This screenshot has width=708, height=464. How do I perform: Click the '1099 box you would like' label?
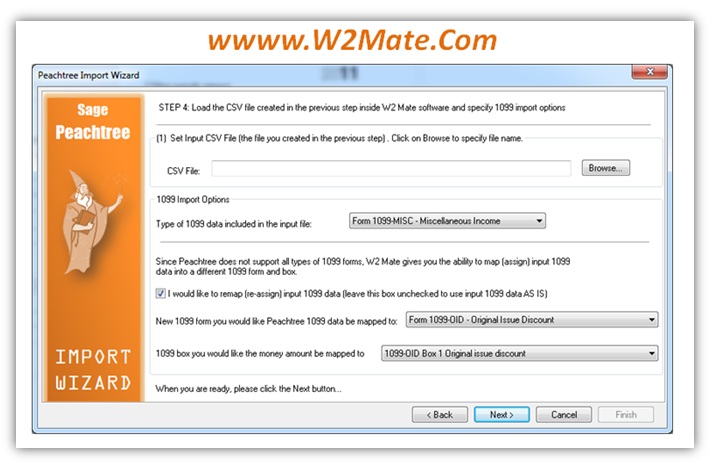tap(260, 353)
